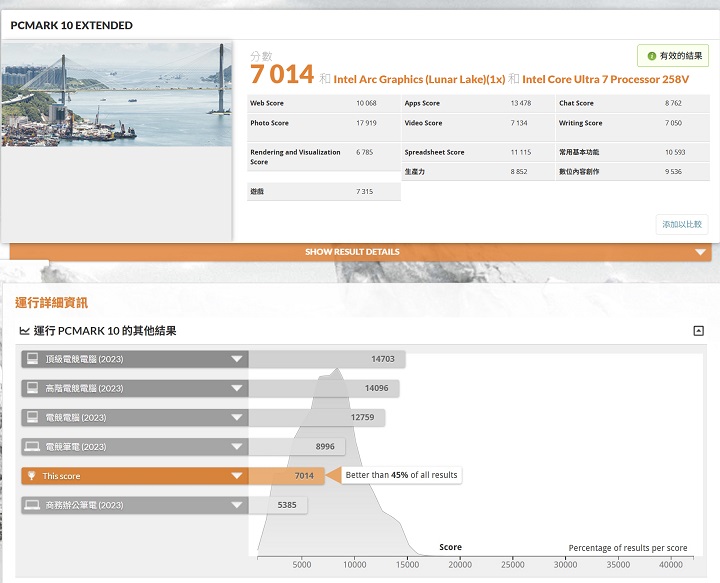Select the orange 7014 score bar
Screen dimensions: 720x583
[x=287, y=476]
